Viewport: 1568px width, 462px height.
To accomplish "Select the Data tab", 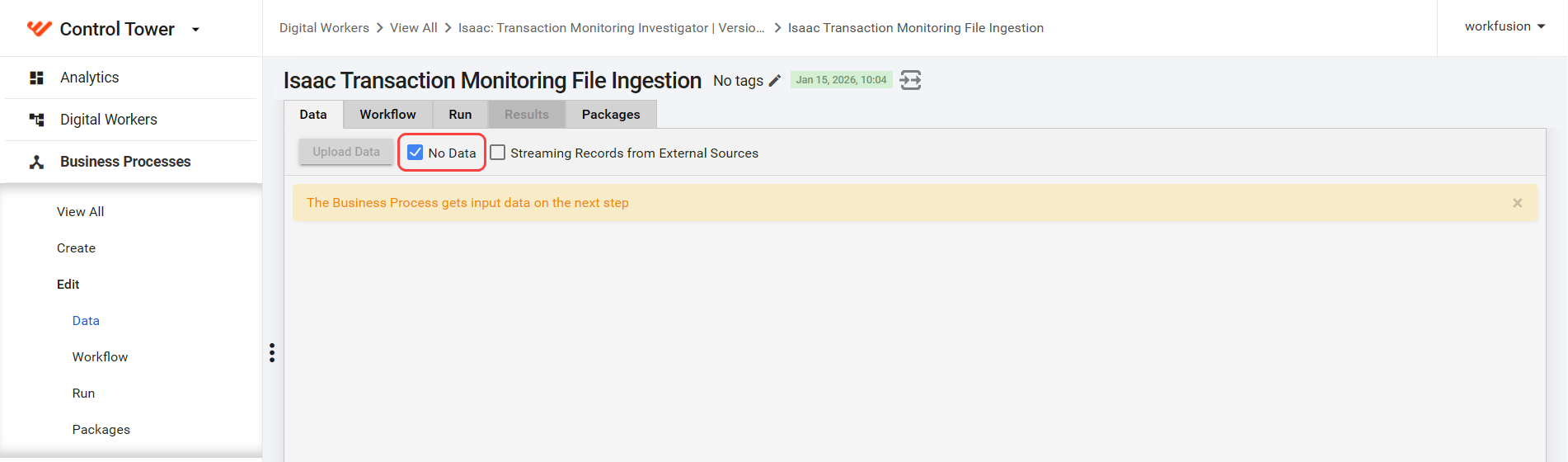I will point(313,115).
